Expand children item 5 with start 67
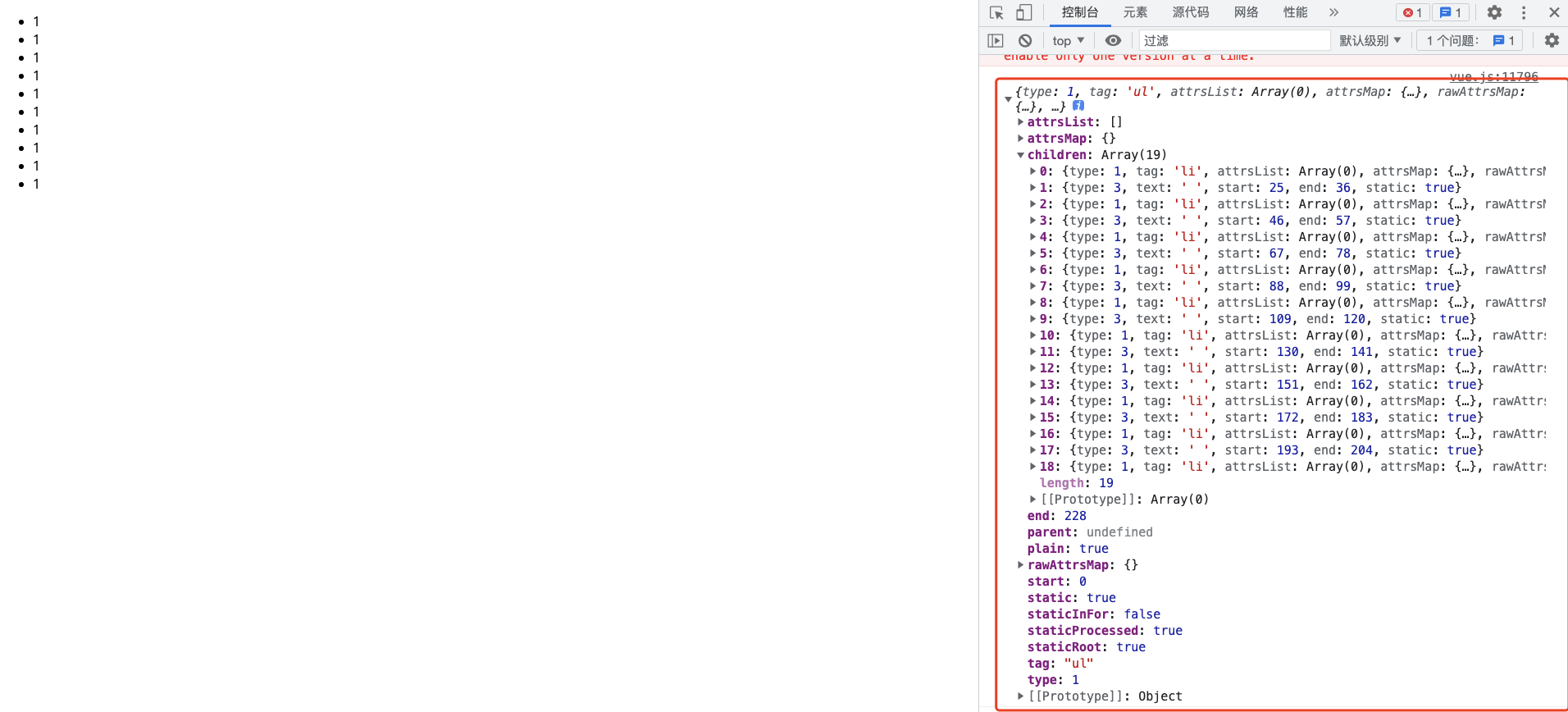 [x=1032, y=253]
